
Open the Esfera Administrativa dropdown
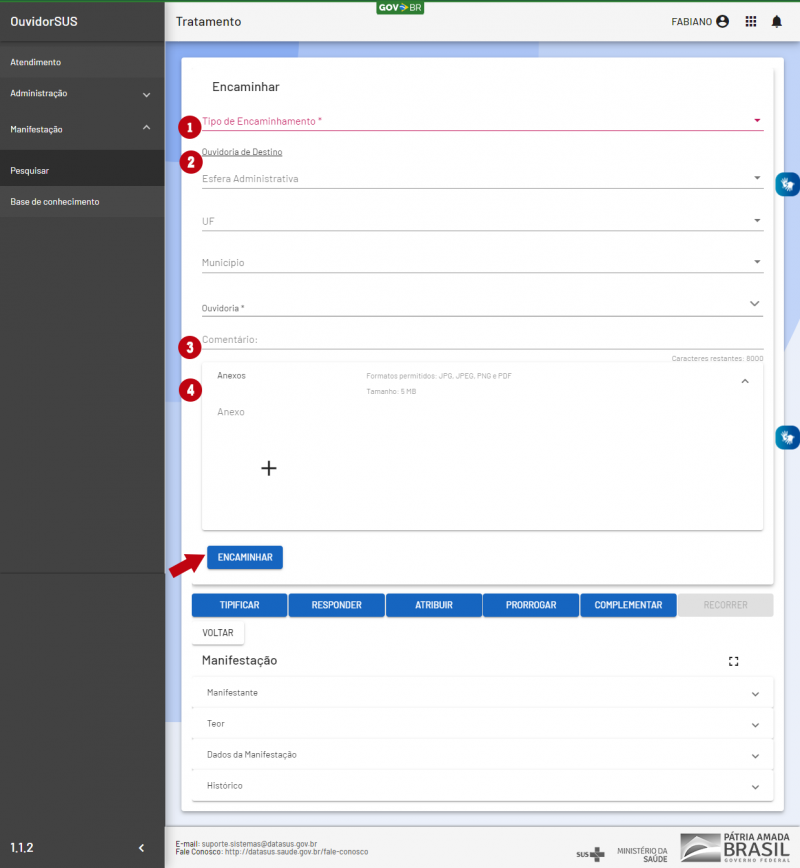482,179
